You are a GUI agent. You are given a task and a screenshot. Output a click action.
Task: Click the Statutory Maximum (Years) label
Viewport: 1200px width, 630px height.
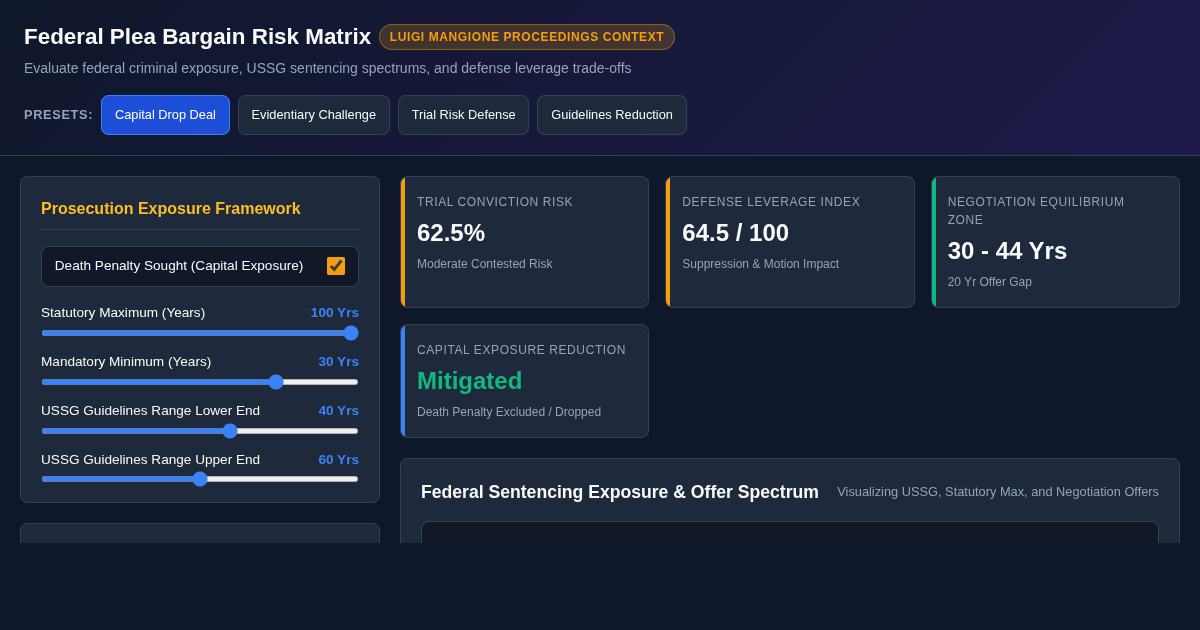pyautogui.click(x=123, y=313)
